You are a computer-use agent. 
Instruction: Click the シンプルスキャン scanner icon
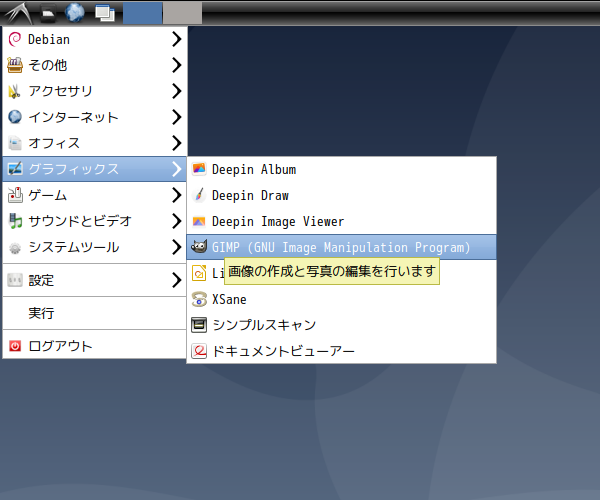click(x=199, y=325)
